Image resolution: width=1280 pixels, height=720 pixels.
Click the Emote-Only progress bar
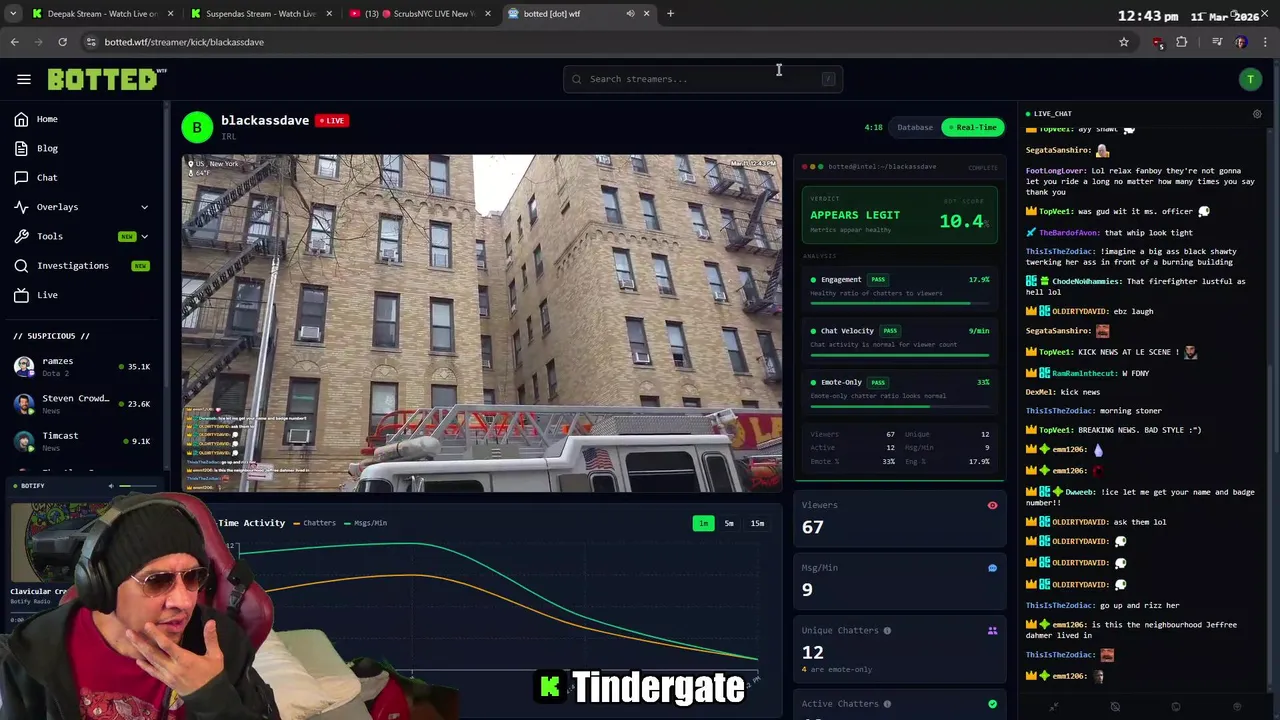click(x=899, y=405)
